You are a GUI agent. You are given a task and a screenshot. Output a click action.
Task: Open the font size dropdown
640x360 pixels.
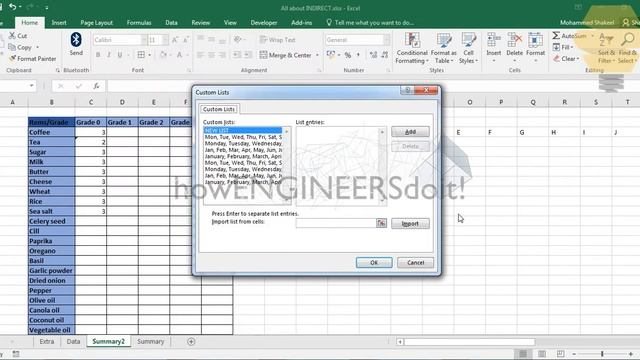click(x=165, y=40)
